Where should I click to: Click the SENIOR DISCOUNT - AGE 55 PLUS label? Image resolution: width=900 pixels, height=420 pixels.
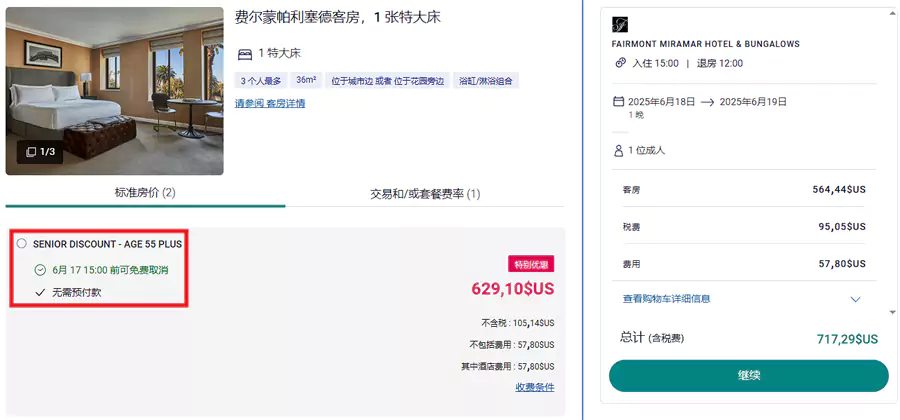pyautogui.click(x=107, y=244)
